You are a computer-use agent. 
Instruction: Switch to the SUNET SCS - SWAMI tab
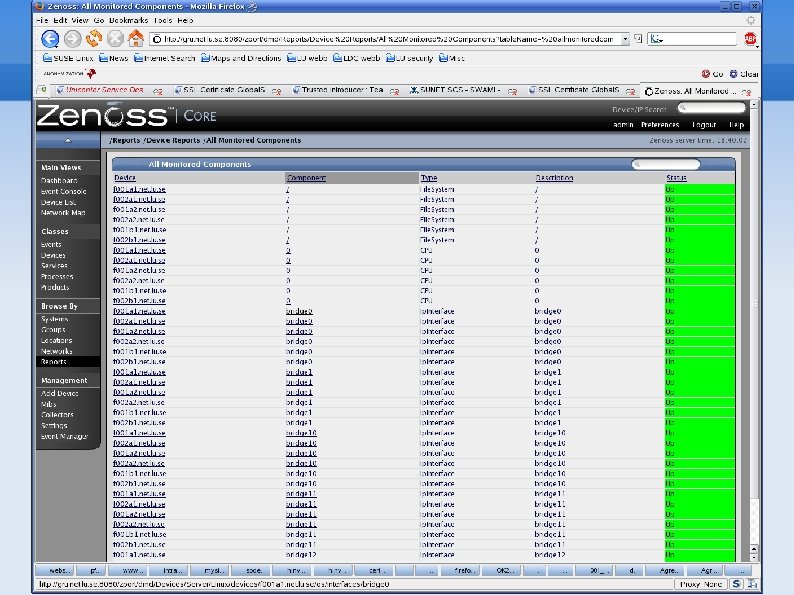459,90
